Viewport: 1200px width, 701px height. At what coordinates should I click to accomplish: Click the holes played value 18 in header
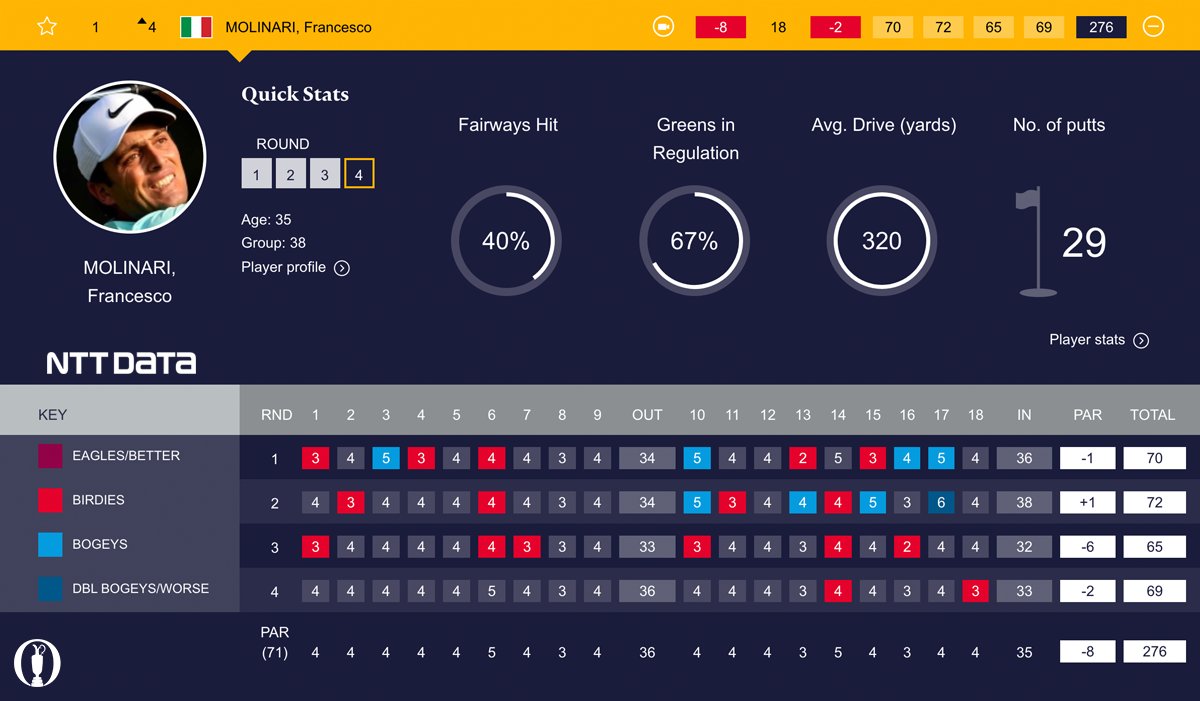click(778, 27)
